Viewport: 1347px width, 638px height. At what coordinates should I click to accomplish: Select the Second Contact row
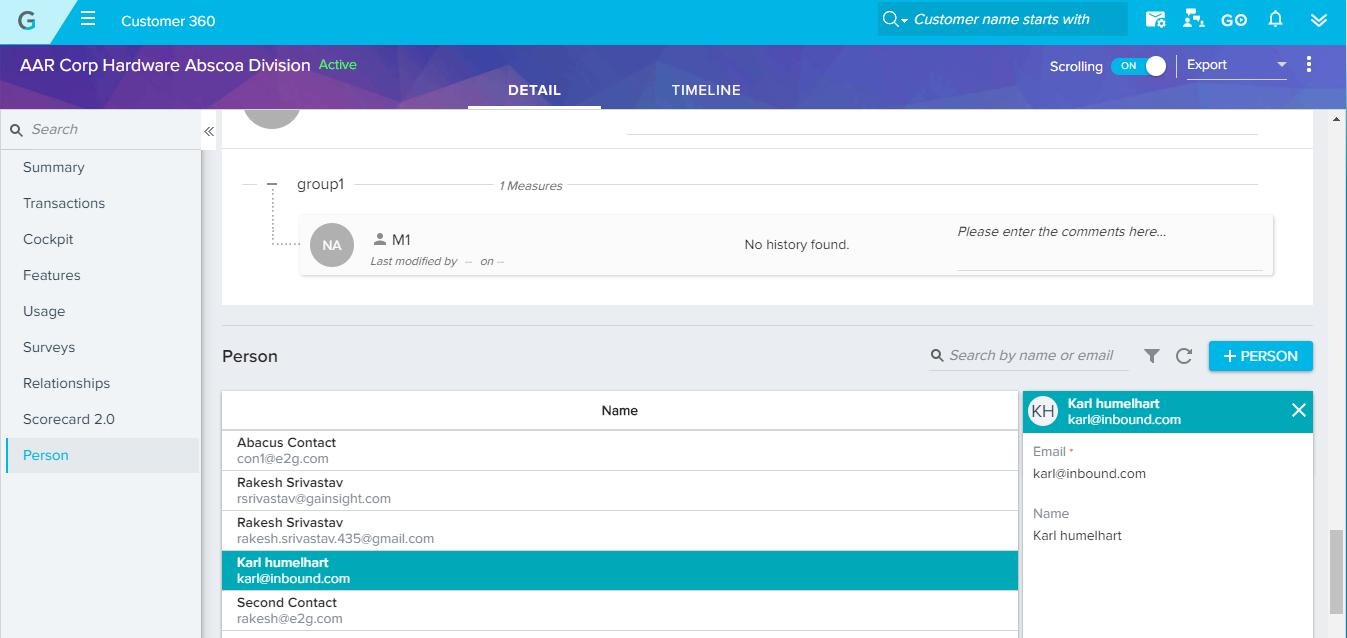(x=620, y=610)
